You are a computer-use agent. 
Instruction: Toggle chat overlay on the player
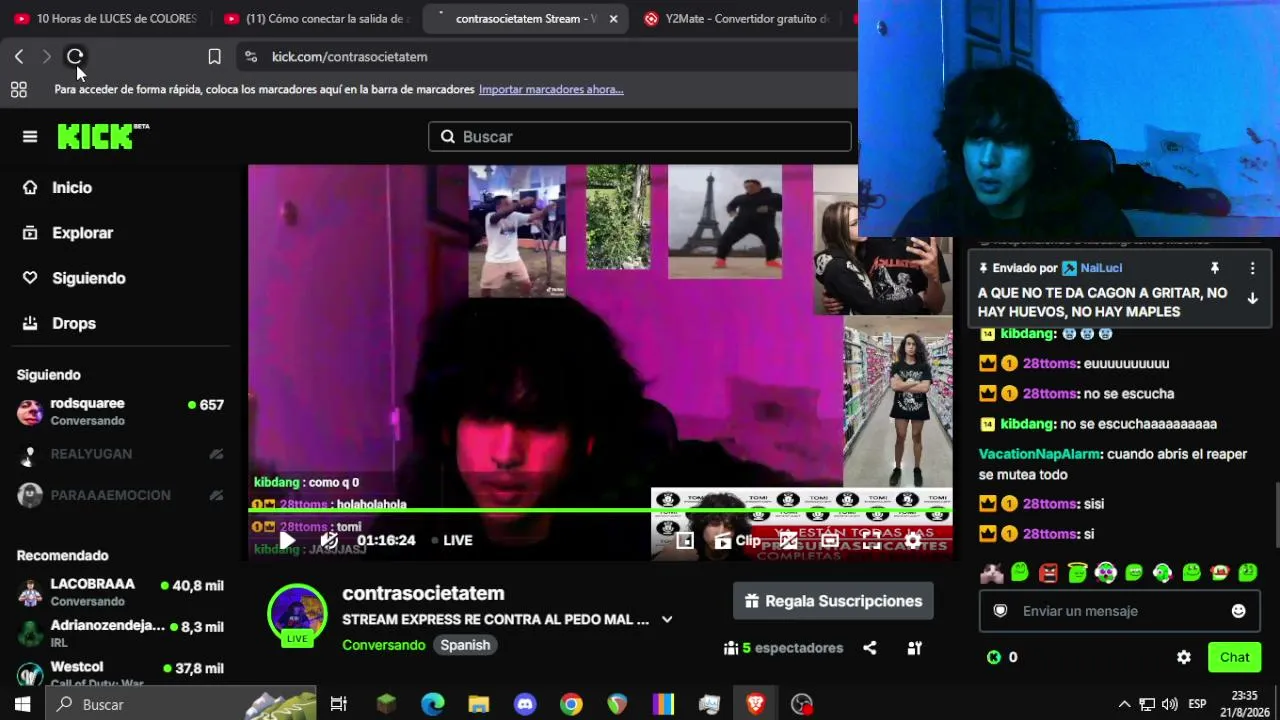[788, 541]
